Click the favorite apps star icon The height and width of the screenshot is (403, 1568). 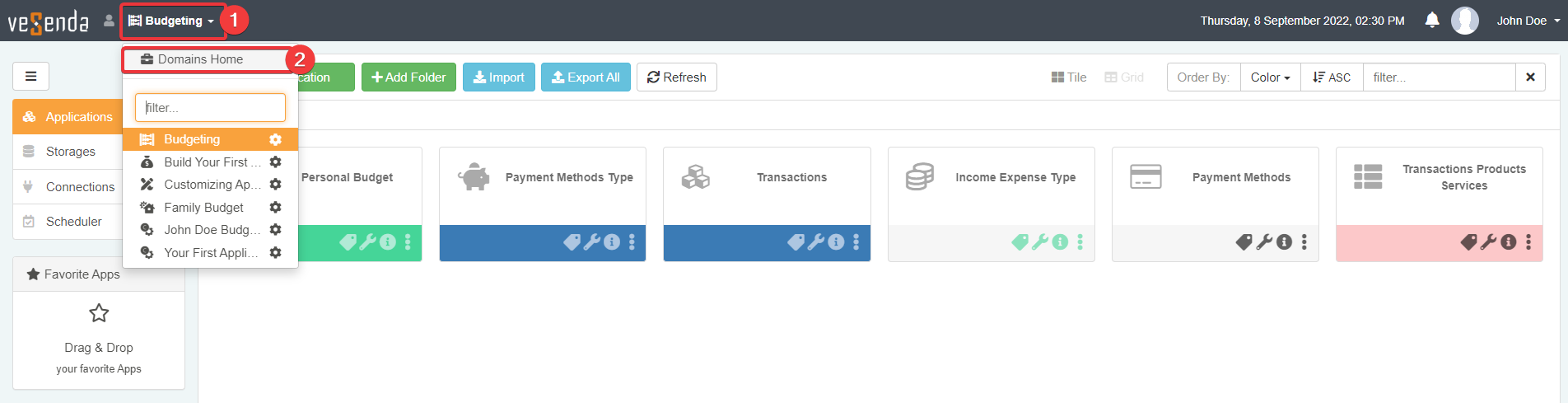tap(99, 313)
